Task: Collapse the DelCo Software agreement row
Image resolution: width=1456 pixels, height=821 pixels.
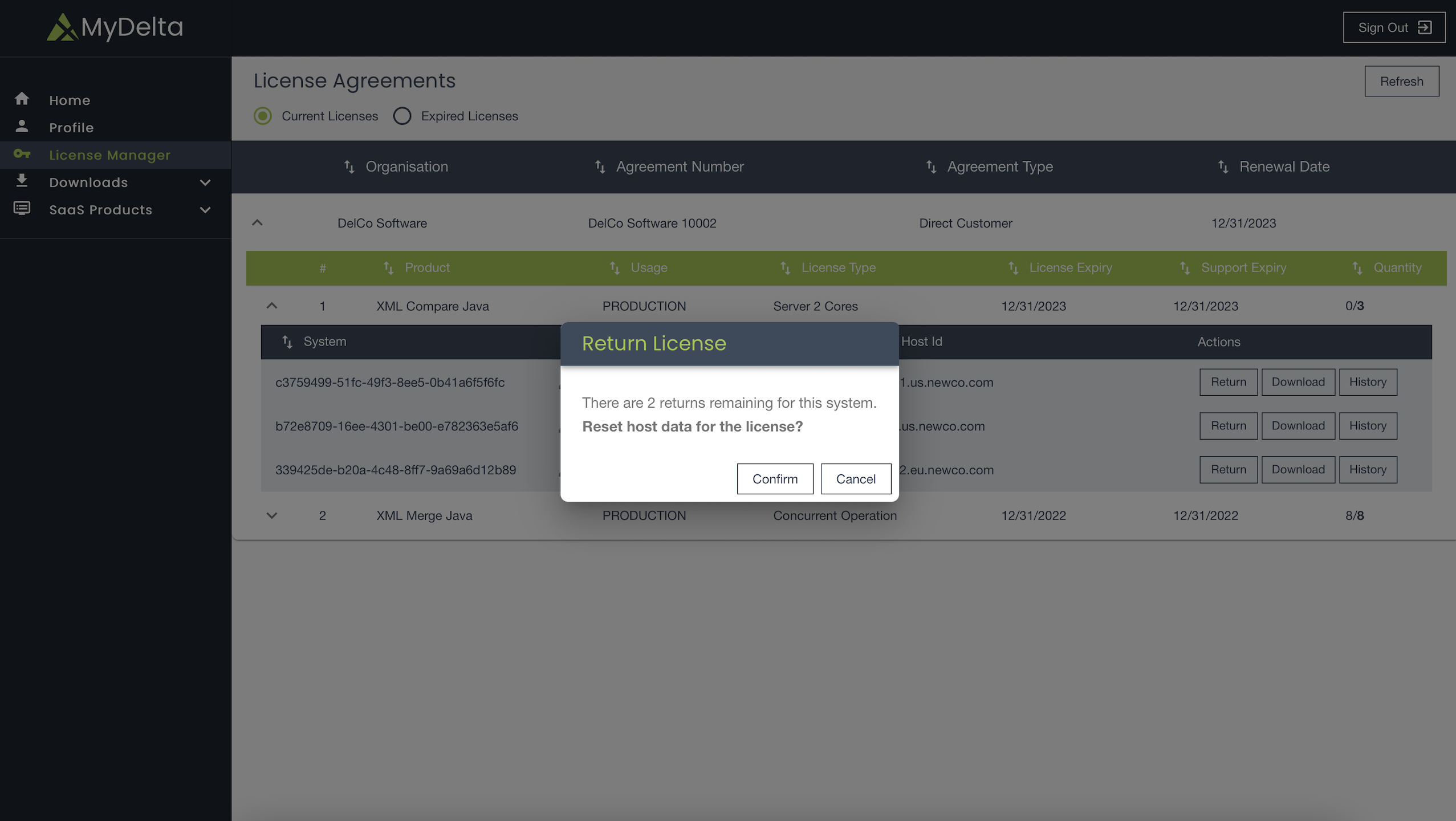Action: pos(257,223)
